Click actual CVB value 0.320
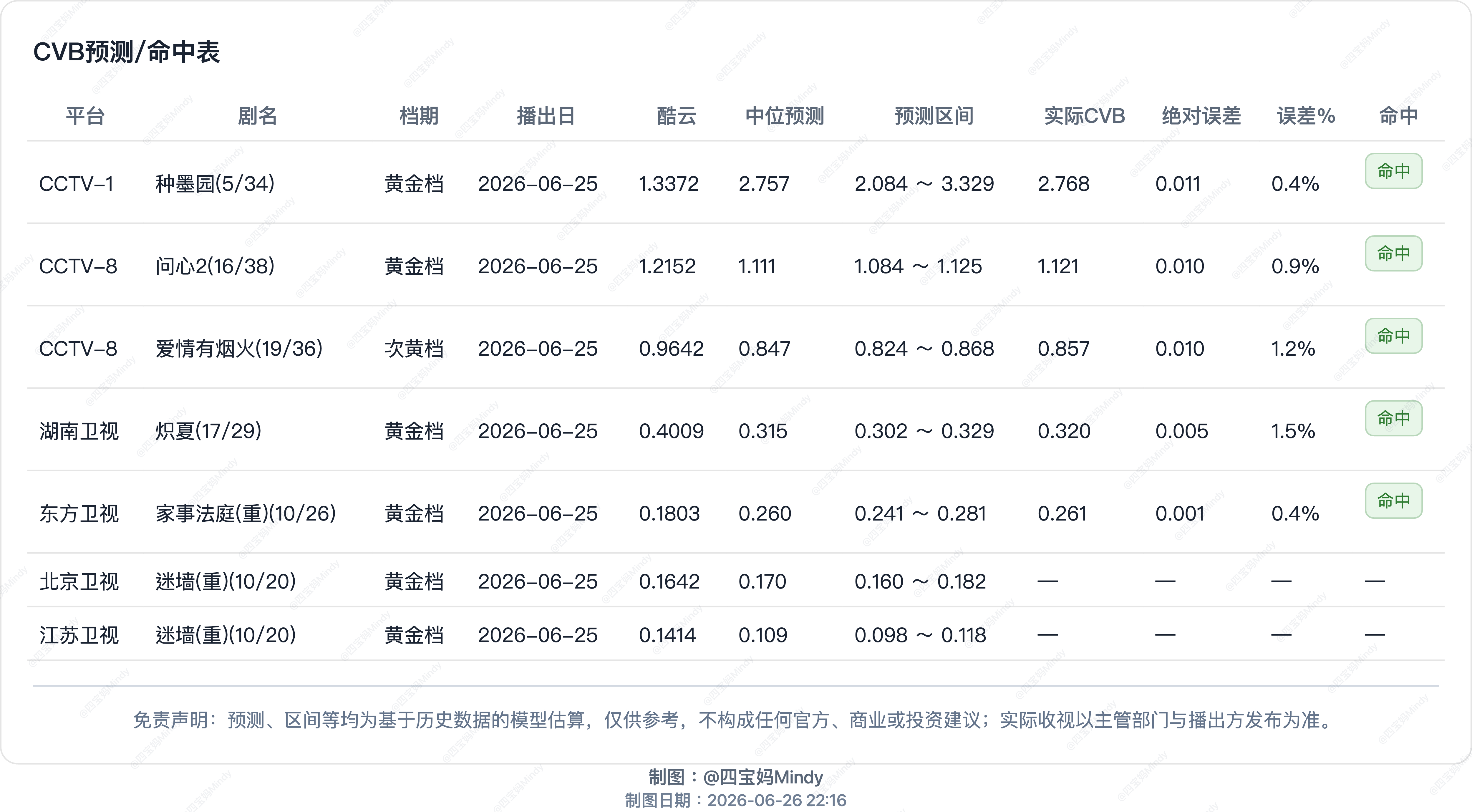The width and height of the screenshot is (1472, 812). coord(1064,431)
